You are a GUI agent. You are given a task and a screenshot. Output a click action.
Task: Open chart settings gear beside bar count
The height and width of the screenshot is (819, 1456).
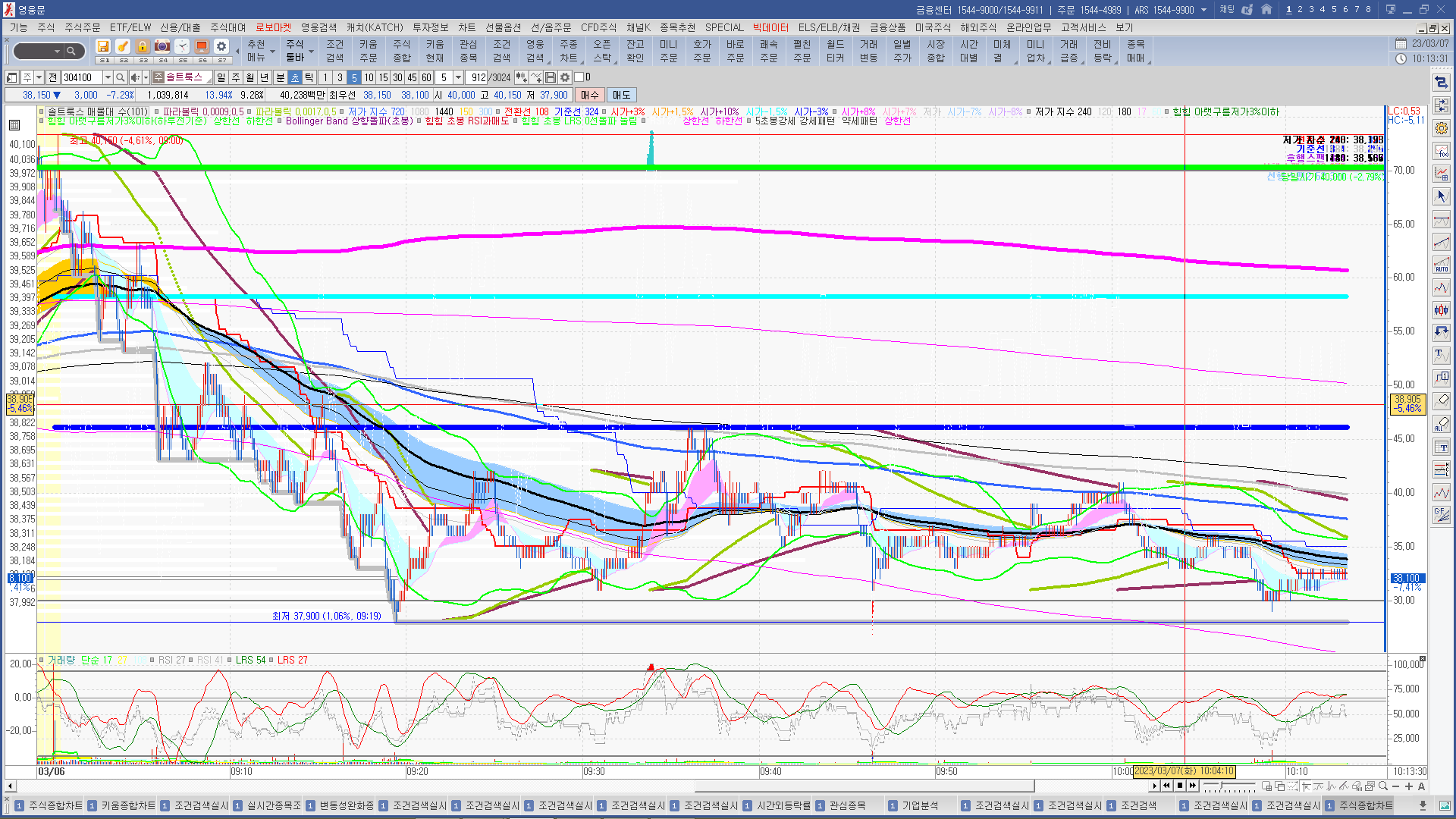(x=565, y=77)
